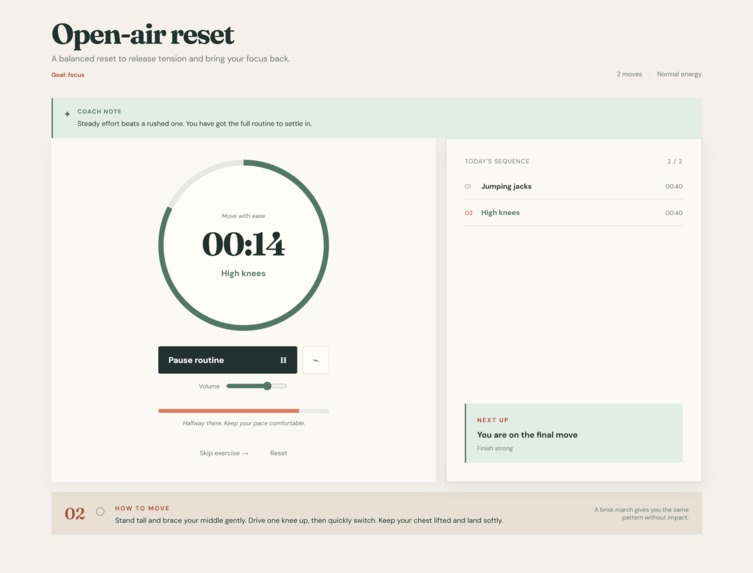
Task: Reset the routine timer
Action: pyautogui.click(x=279, y=453)
